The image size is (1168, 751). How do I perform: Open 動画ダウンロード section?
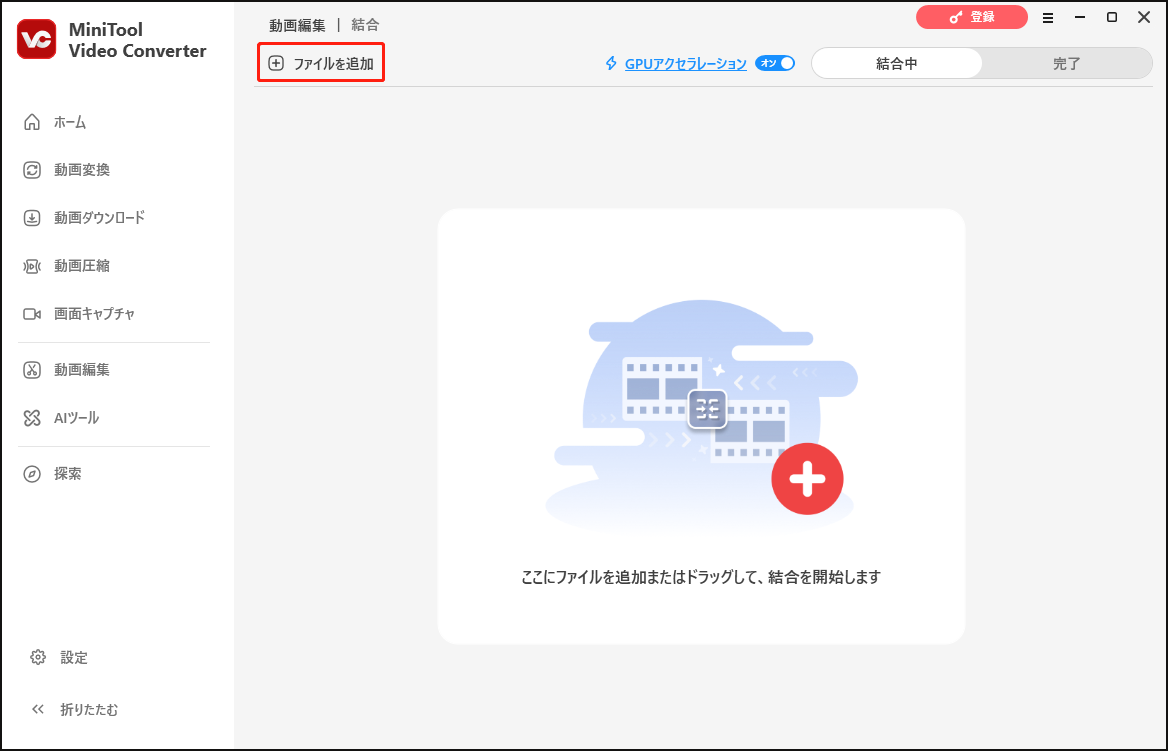pyautogui.click(x=83, y=218)
